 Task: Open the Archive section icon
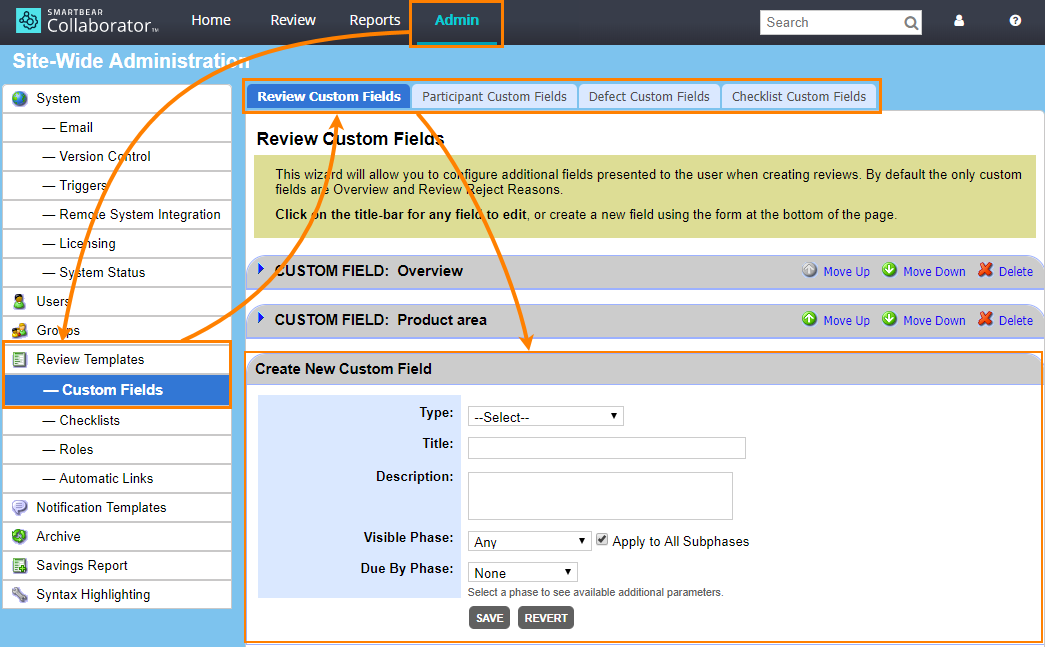20,536
